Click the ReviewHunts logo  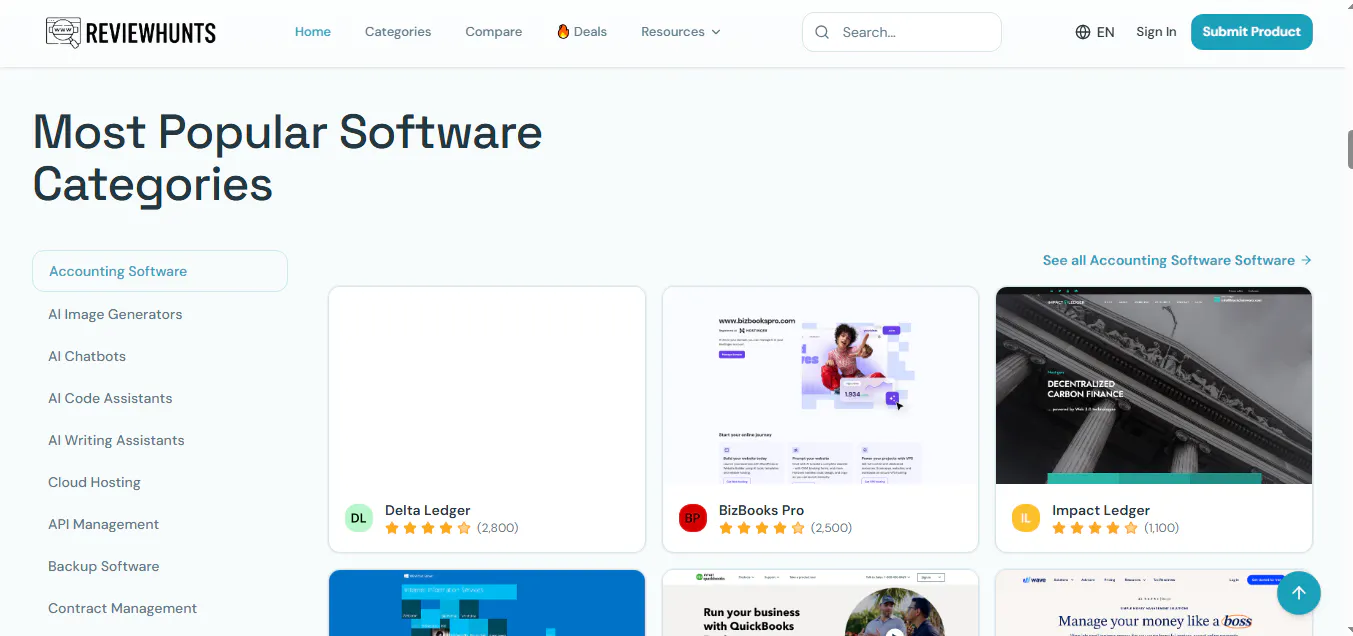point(130,32)
